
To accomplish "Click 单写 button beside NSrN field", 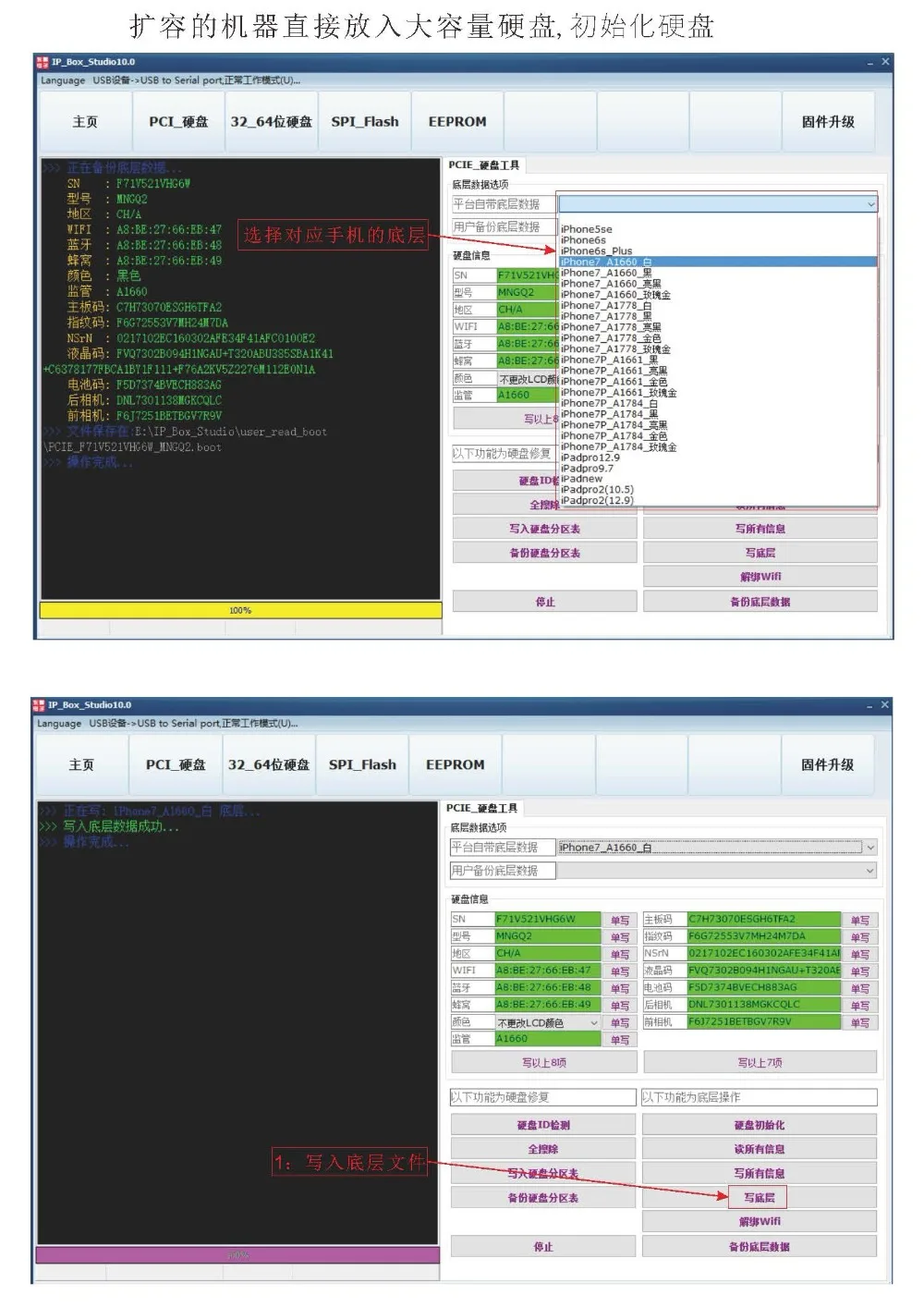I will click(860, 955).
